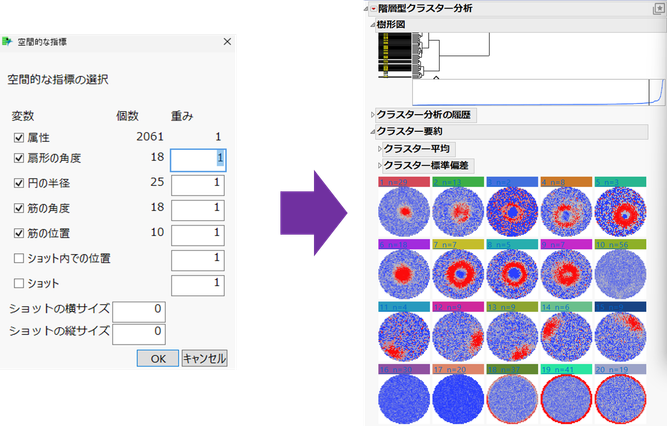667x426 pixels.
Task: Expand the クラスター分析の履歴 section
Action: 373,114
